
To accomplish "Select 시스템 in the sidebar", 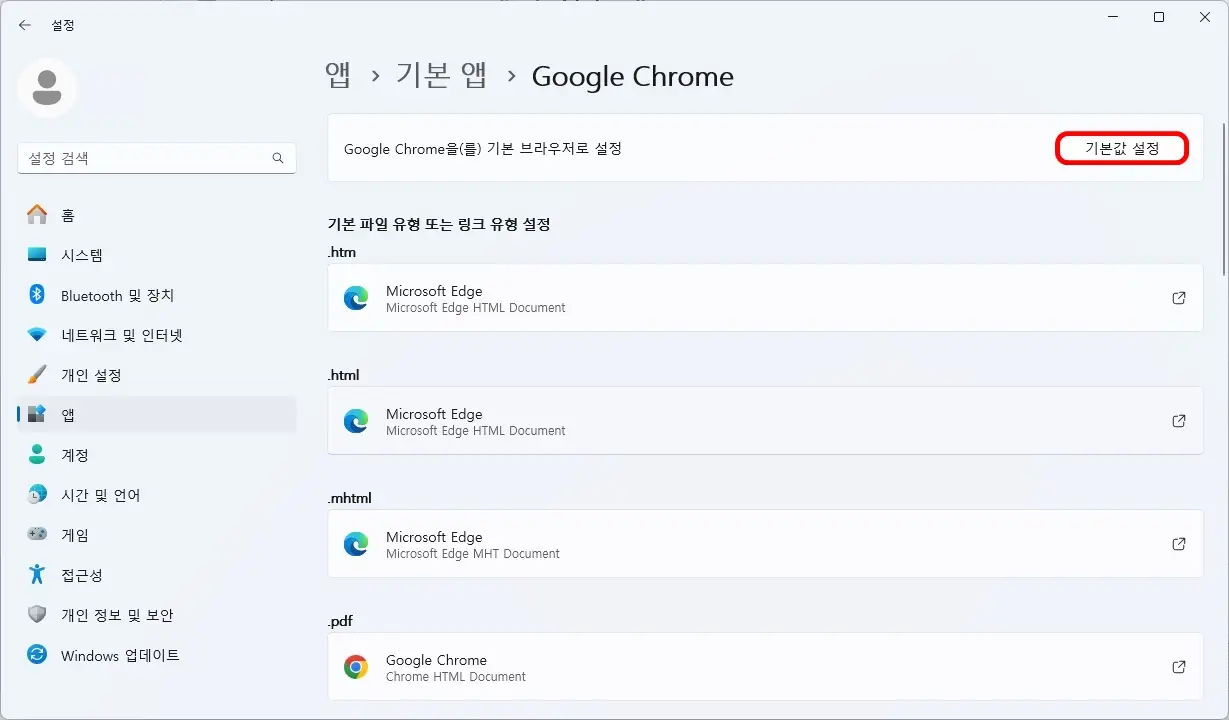I will tap(157, 255).
